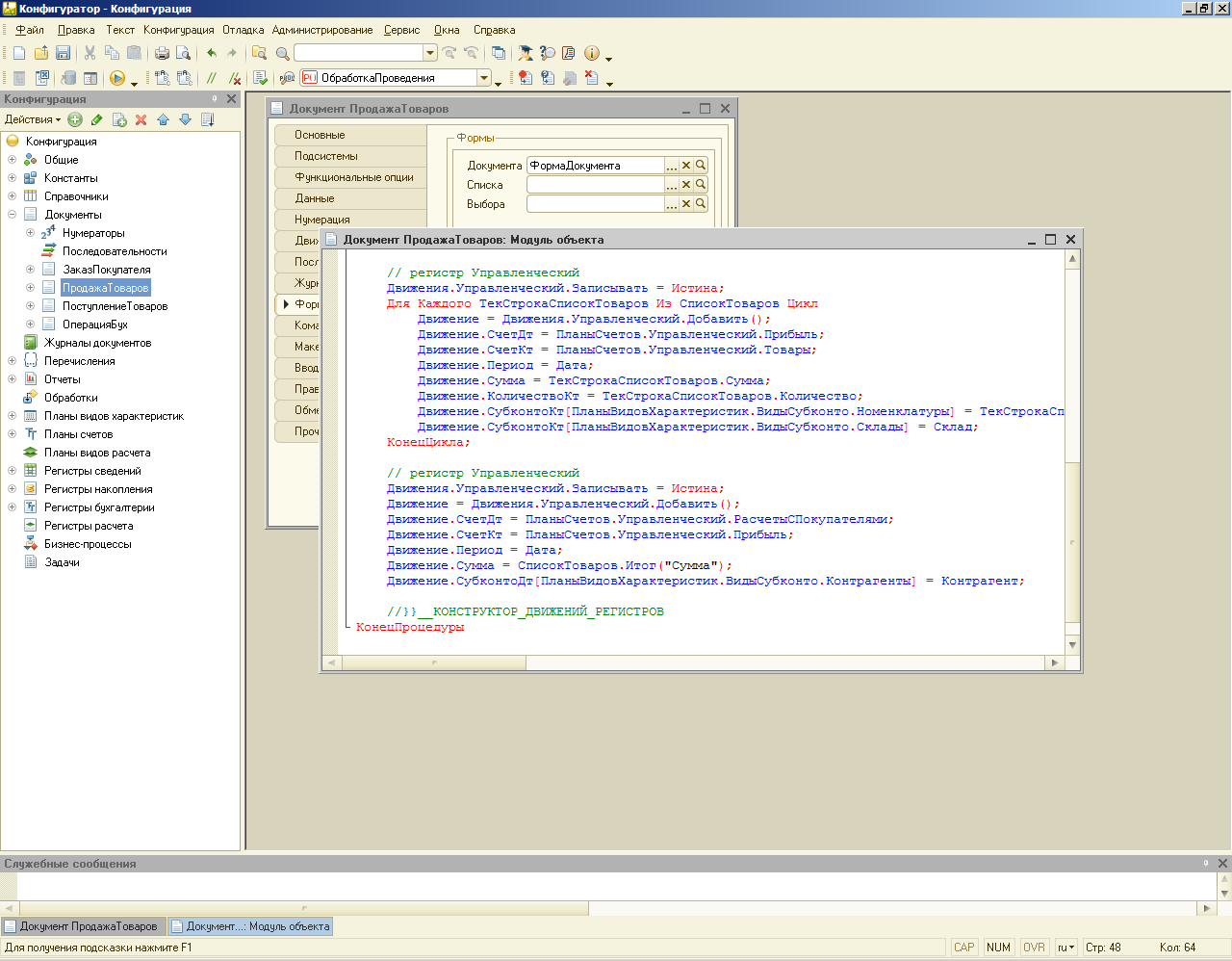Select ЗаказПокупателя in the configuration tree

106,270
